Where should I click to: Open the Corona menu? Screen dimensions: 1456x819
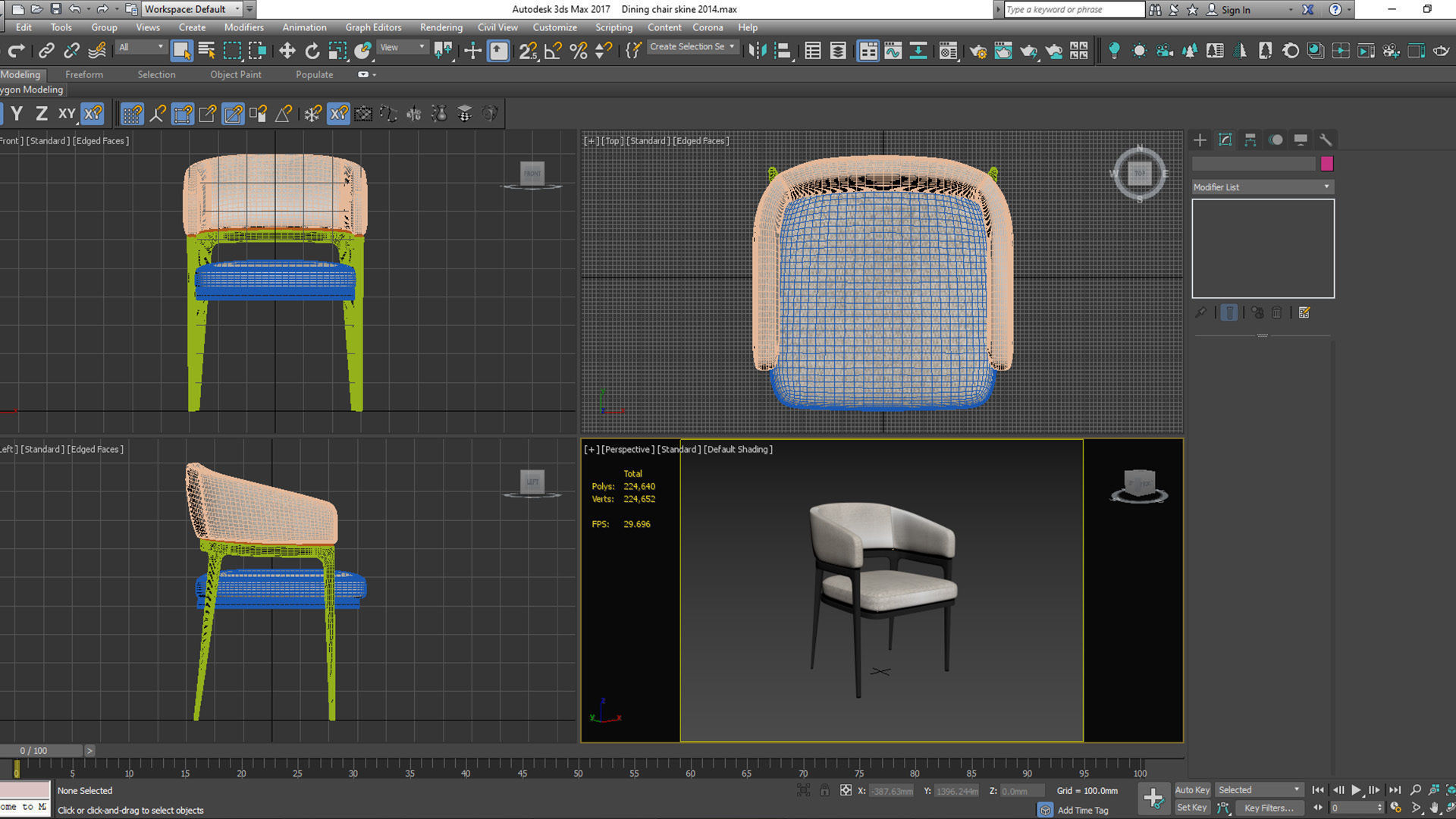tap(708, 27)
